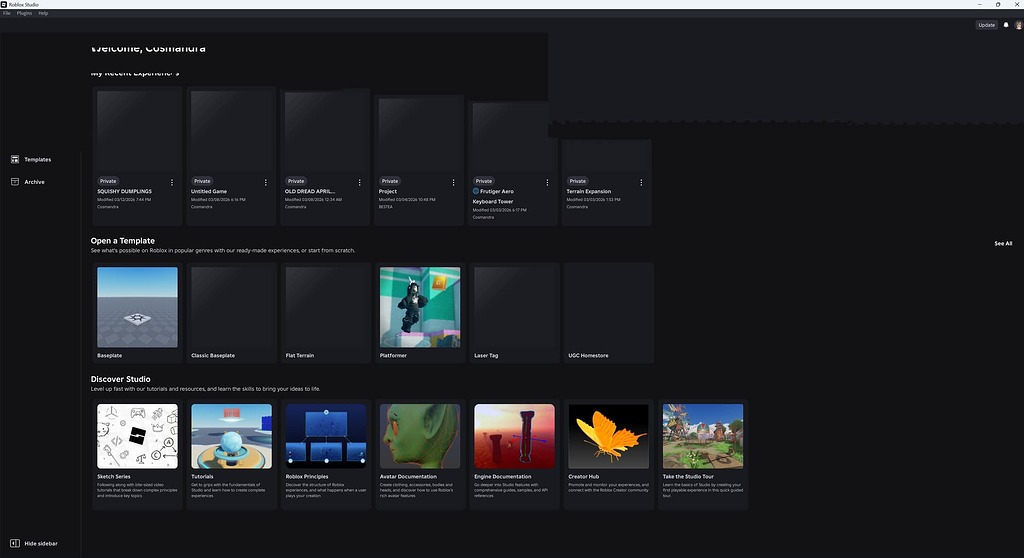Click the Frutiger Aero globe icon
Screen dimensions: 1024x558
click(x=476, y=191)
